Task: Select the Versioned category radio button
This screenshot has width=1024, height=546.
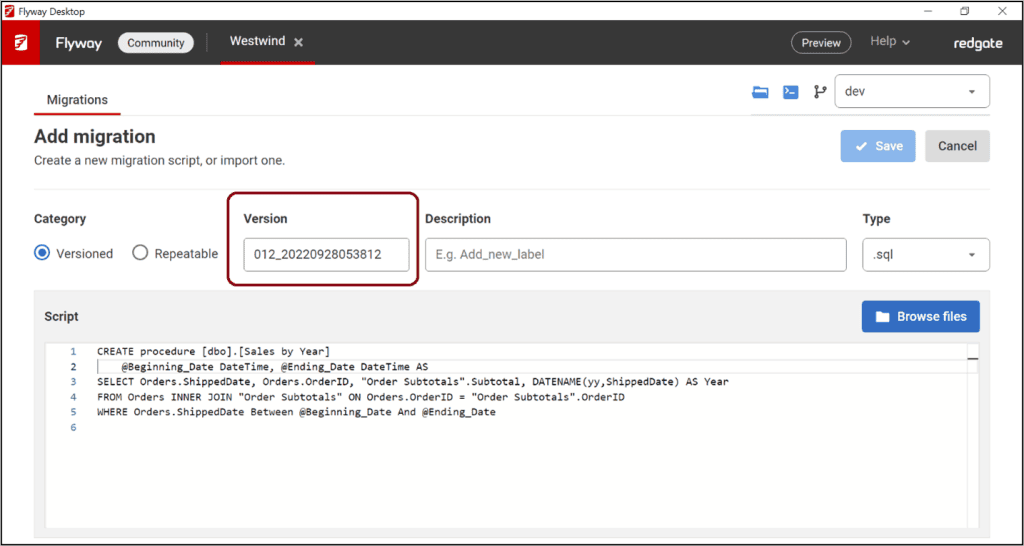Action: [x=42, y=253]
